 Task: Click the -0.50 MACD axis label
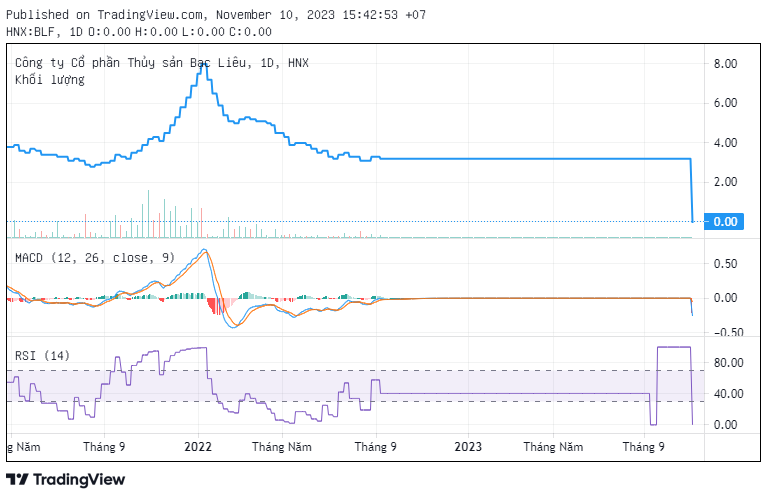723,333
